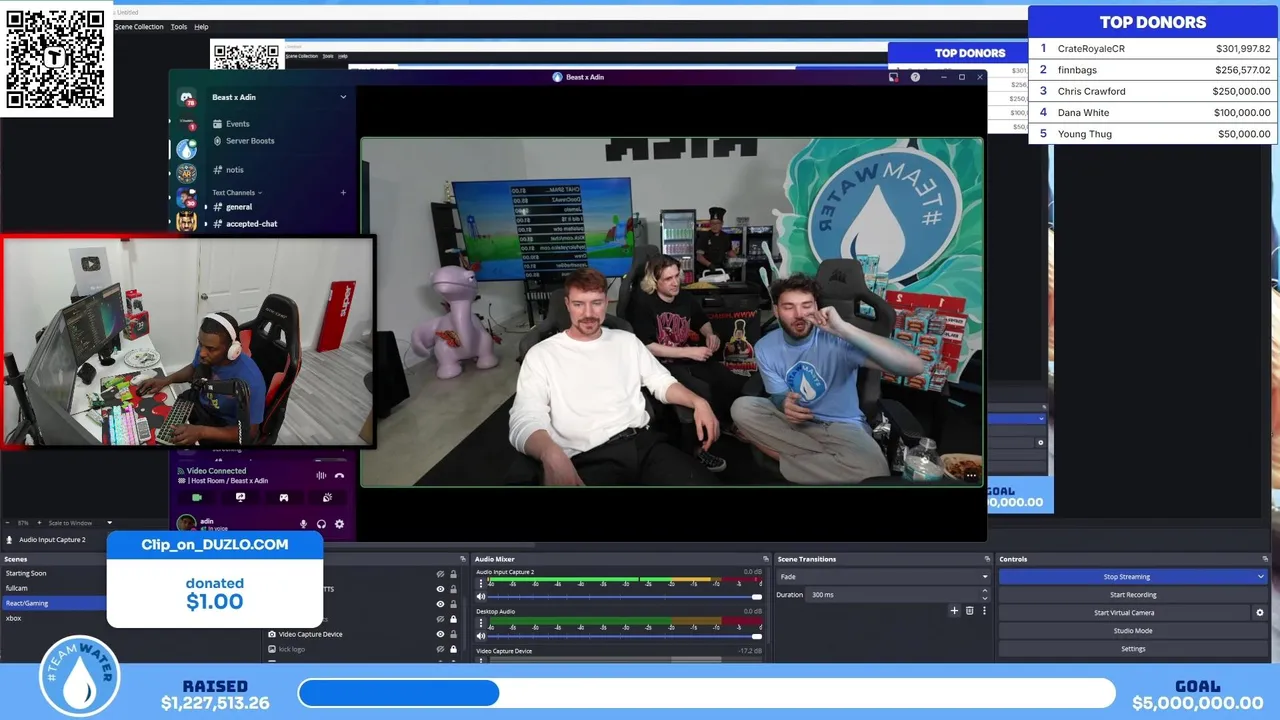Disconnect from the Discord voice call
The width and height of the screenshot is (1280, 720).
[339, 476]
